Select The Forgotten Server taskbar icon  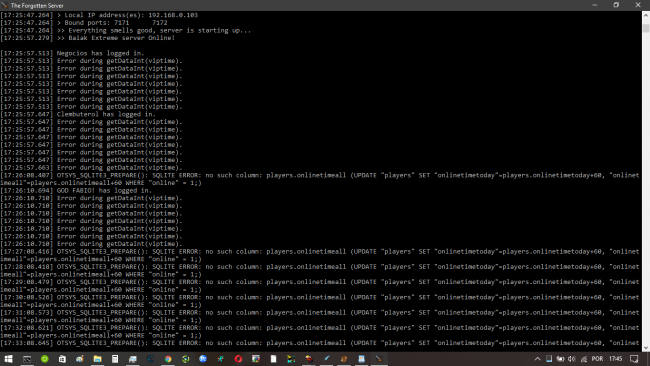pos(378,359)
